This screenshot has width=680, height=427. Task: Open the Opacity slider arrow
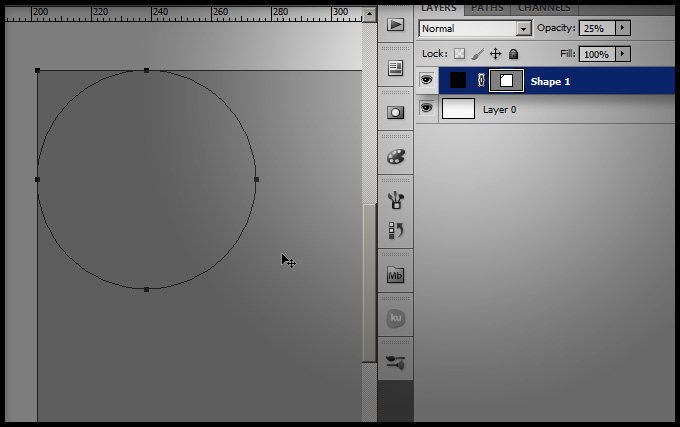click(x=624, y=28)
